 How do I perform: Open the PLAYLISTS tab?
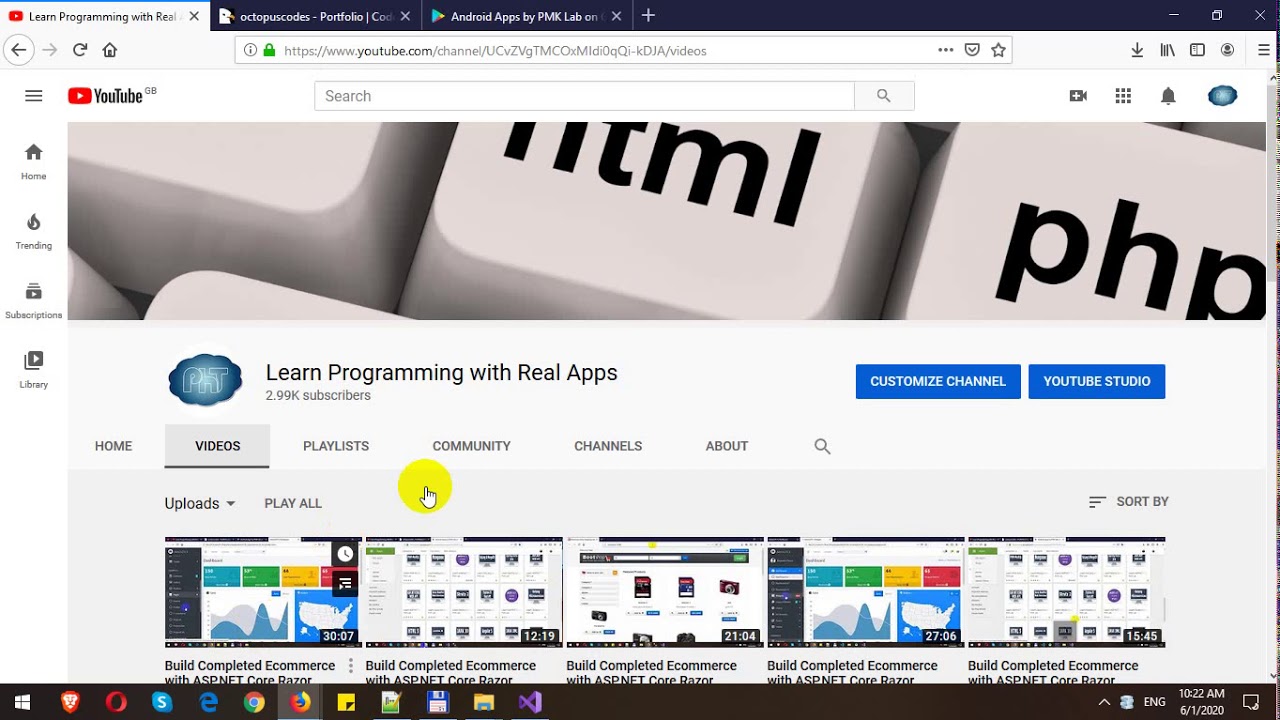point(336,446)
